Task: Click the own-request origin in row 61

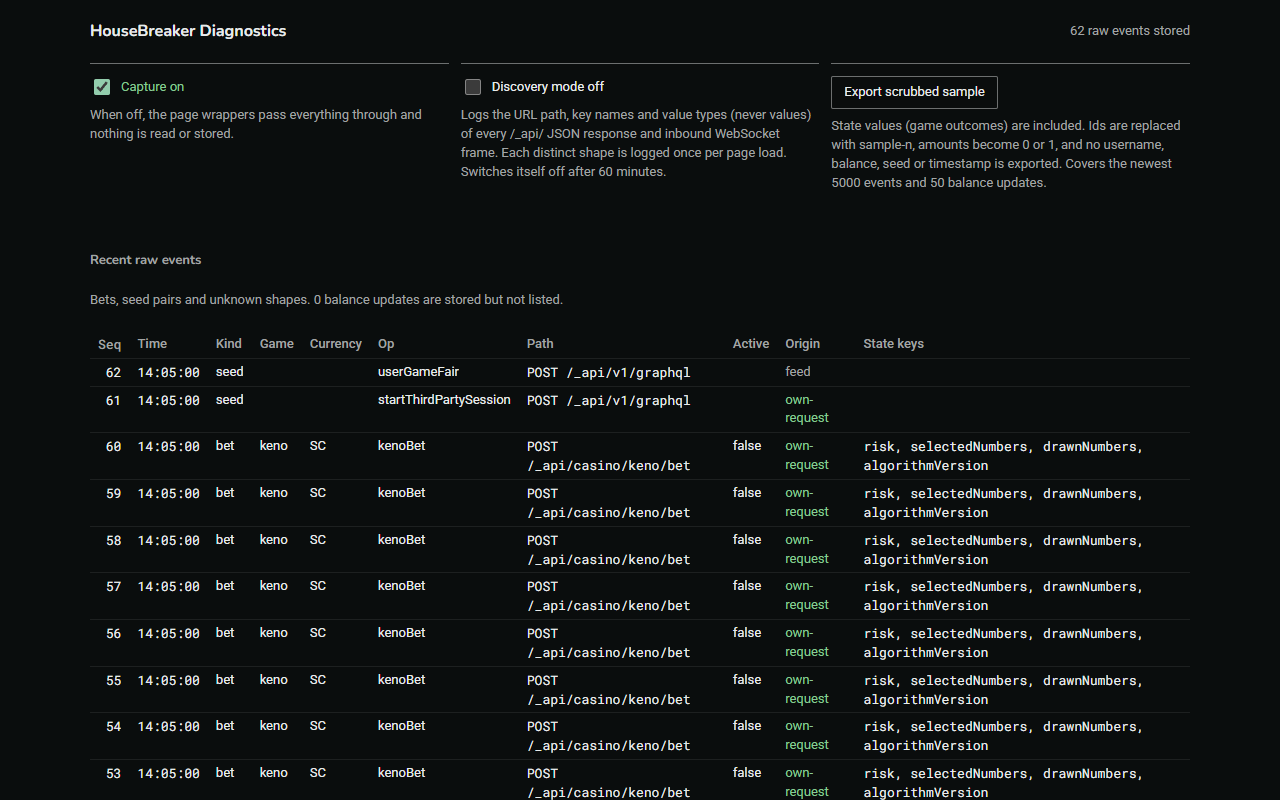Action: [807, 409]
